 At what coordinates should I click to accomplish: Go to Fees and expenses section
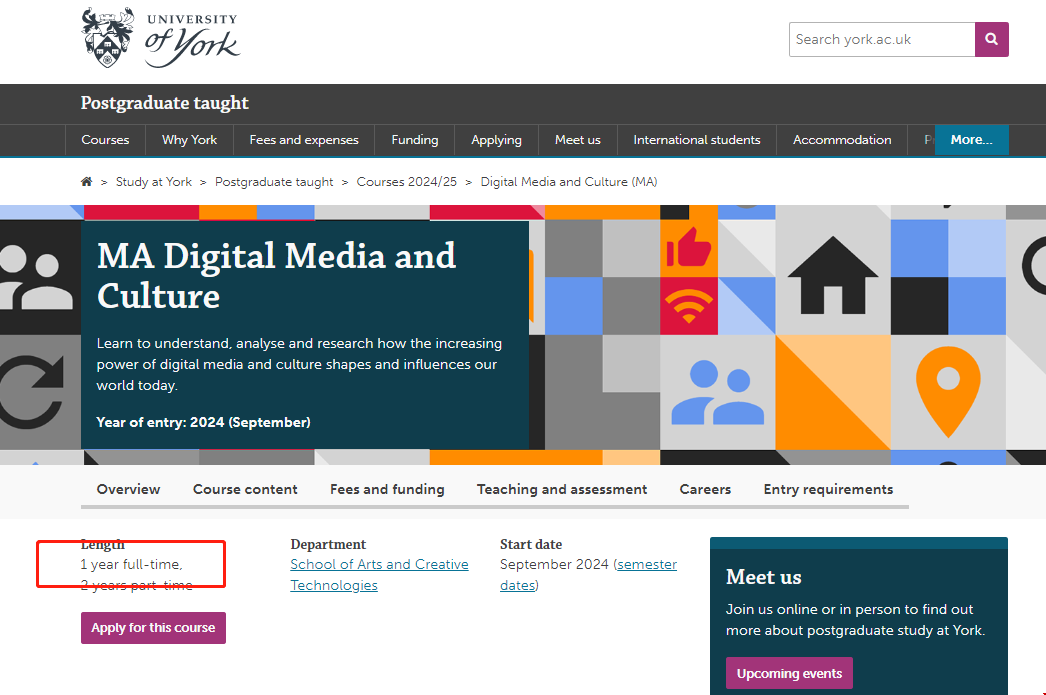(x=304, y=140)
